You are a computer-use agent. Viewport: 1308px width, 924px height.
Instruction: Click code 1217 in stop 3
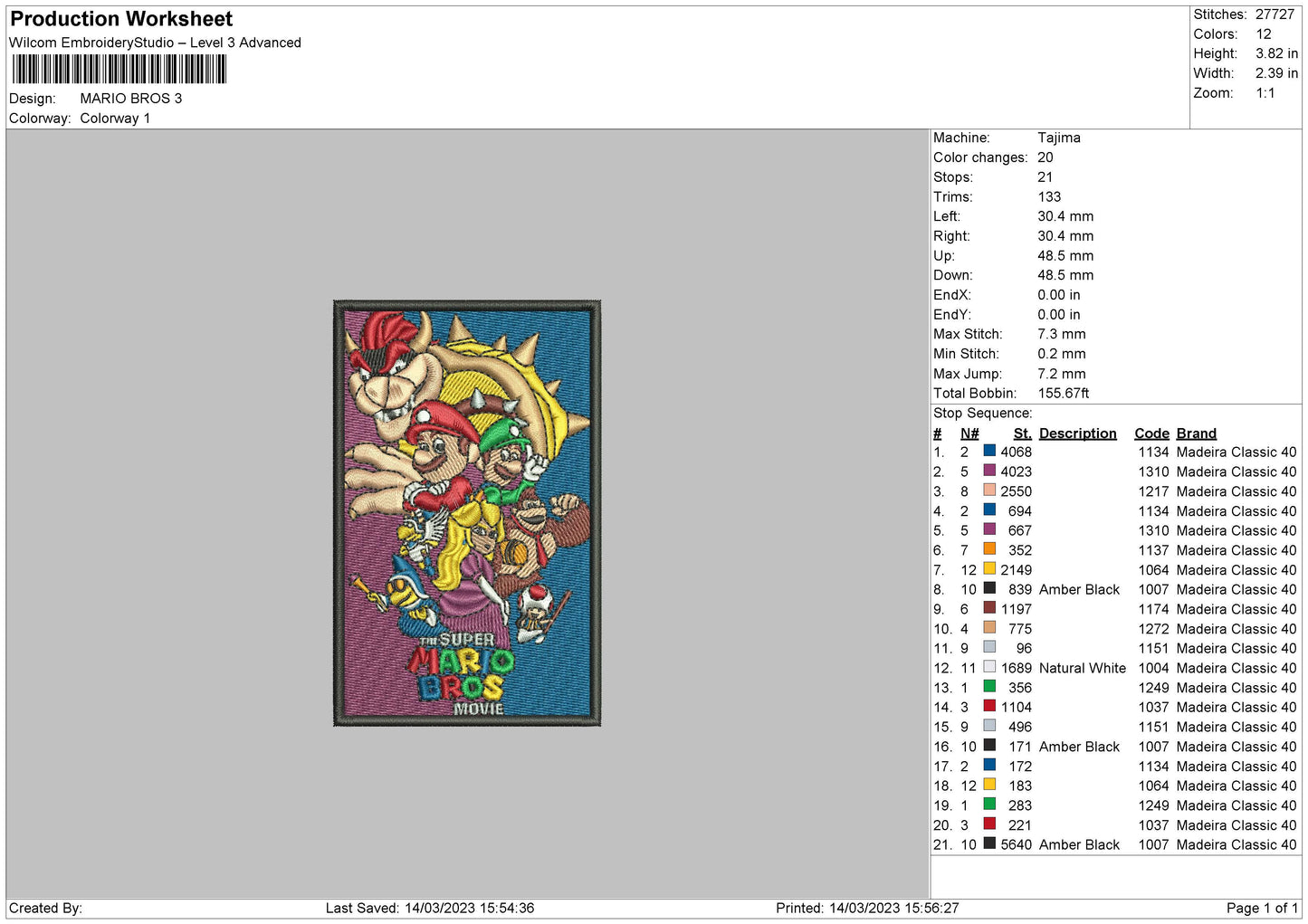tap(1153, 491)
